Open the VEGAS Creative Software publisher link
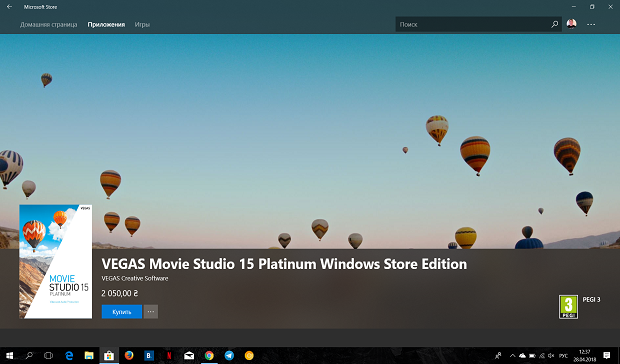Screen dimensions: 620x364 pos(135,279)
